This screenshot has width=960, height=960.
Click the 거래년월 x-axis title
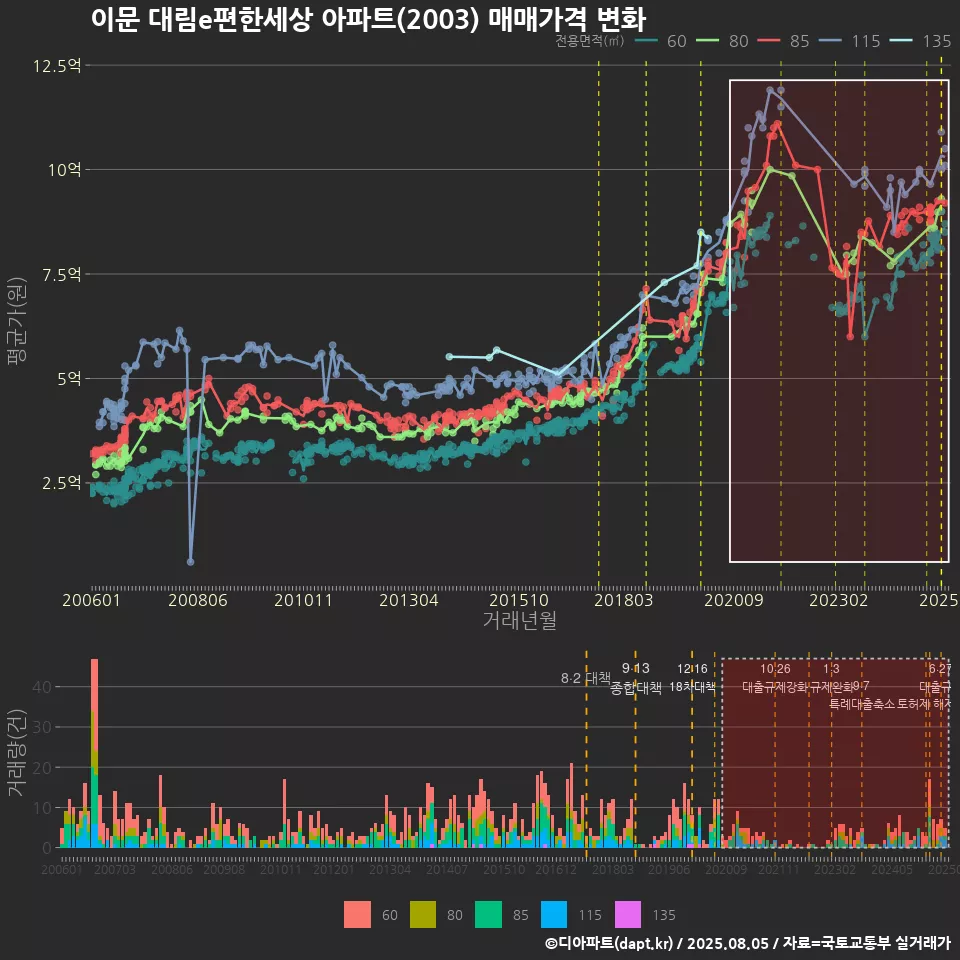tap(520, 620)
